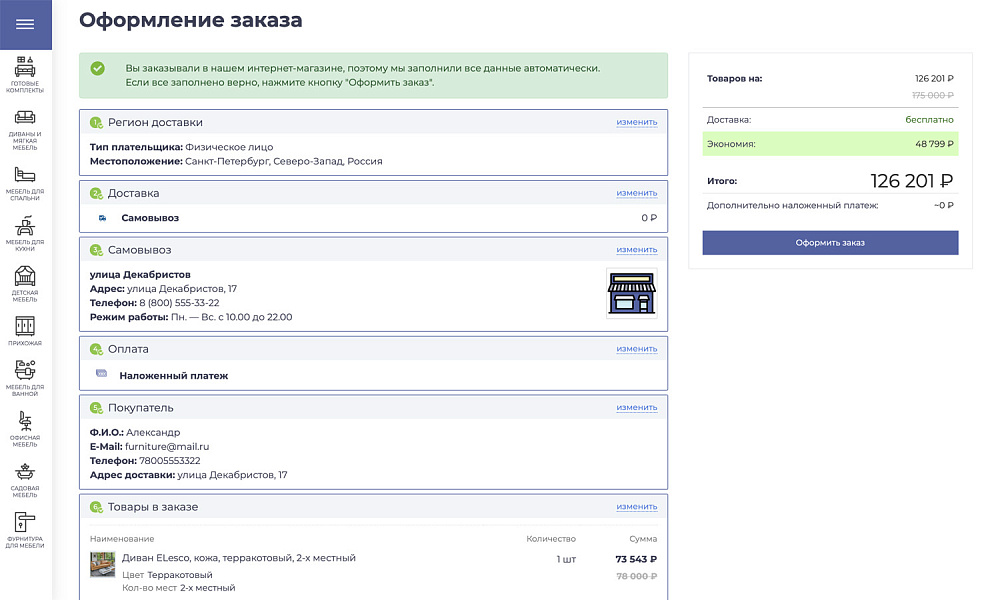
Task: Click the green checkmark in the confirmation banner
Action: click(97, 69)
